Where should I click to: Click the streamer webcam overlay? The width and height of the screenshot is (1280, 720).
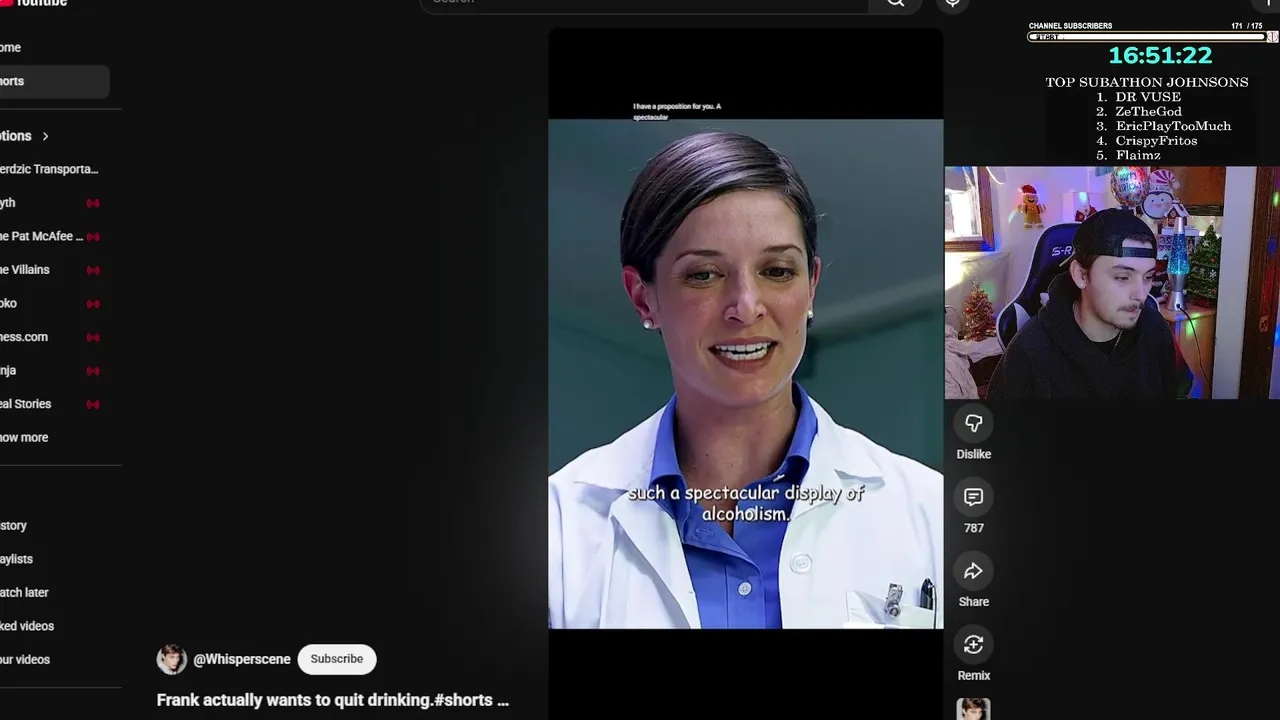coord(1112,283)
